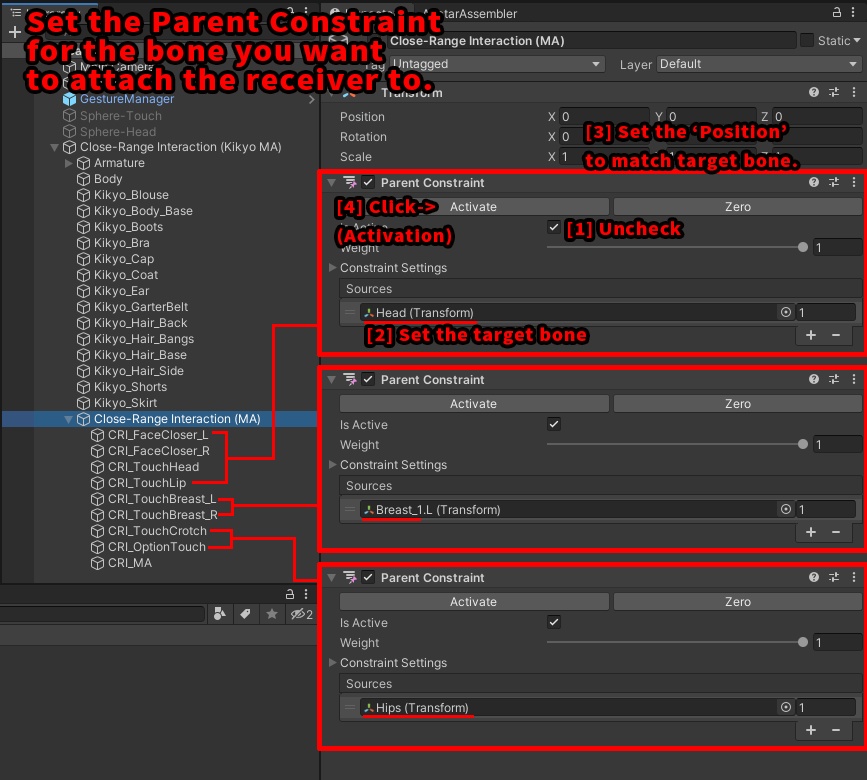Add a source to Head constraint list
The image size is (867, 780).
tap(811, 335)
